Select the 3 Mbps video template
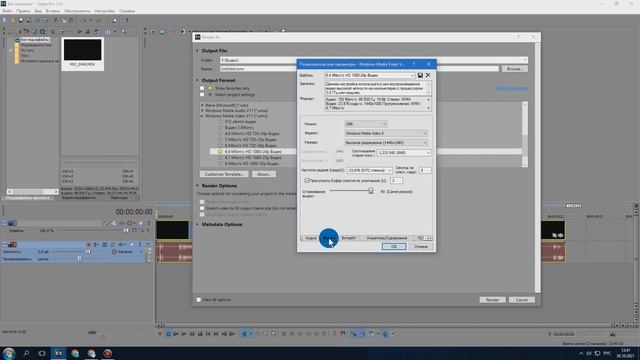Screen dimensions: 640x360 pyautogui.click(x=240, y=127)
